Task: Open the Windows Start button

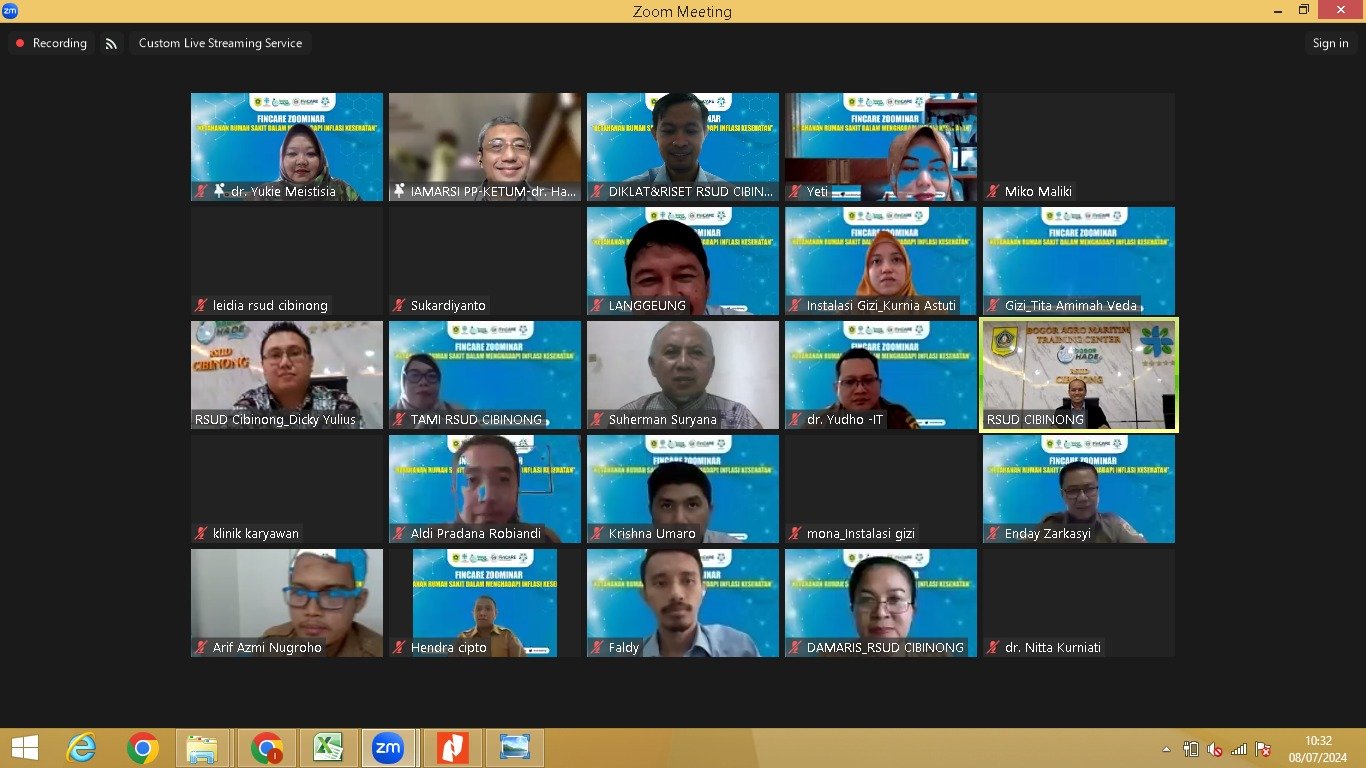Action: coord(24,748)
